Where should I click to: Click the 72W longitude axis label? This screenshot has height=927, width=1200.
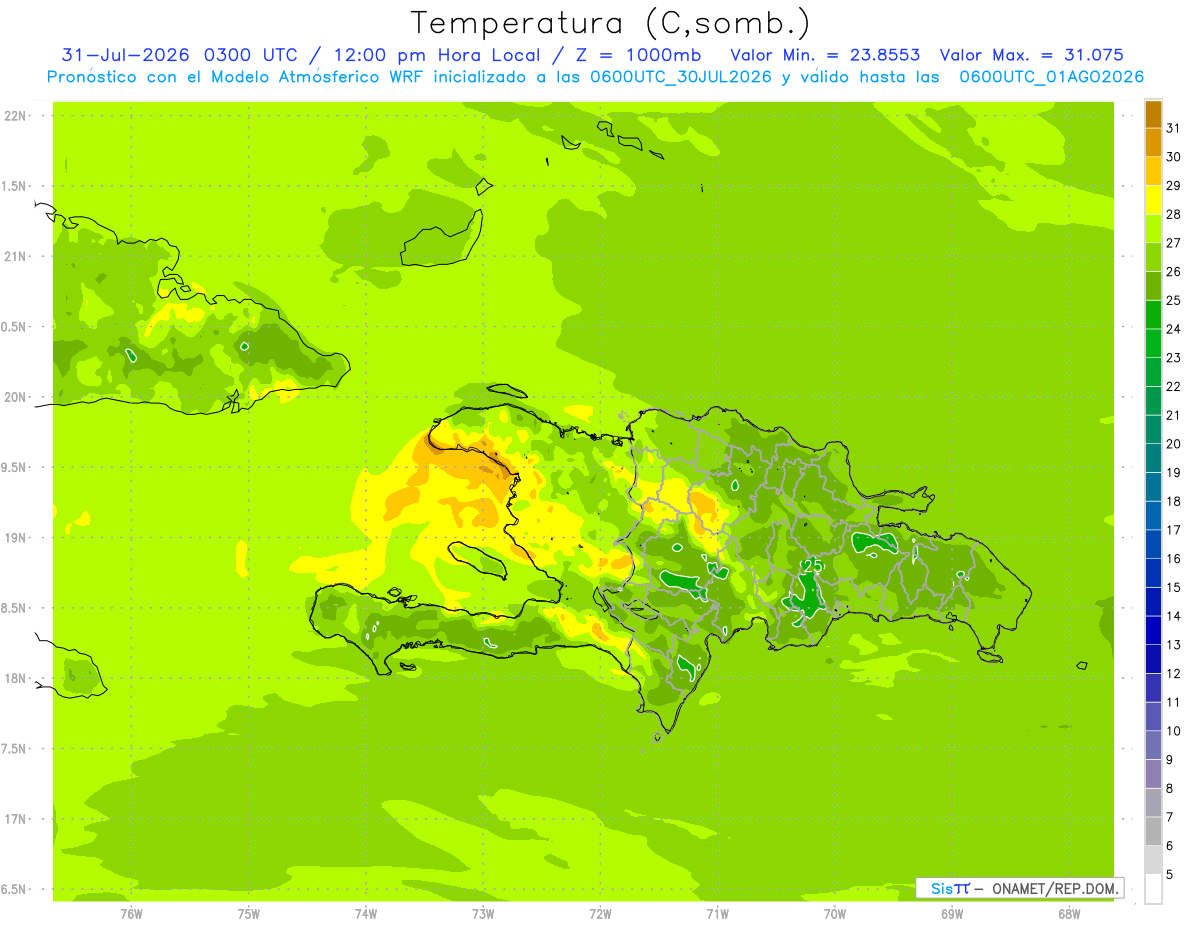(x=600, y=914)
